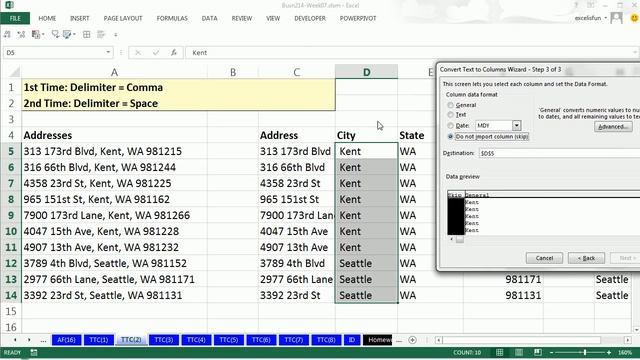This screenshot has height=360, width=640.
Task: Click the Next button in wizard
Action: pyautogui.click(x=625, y=258)
